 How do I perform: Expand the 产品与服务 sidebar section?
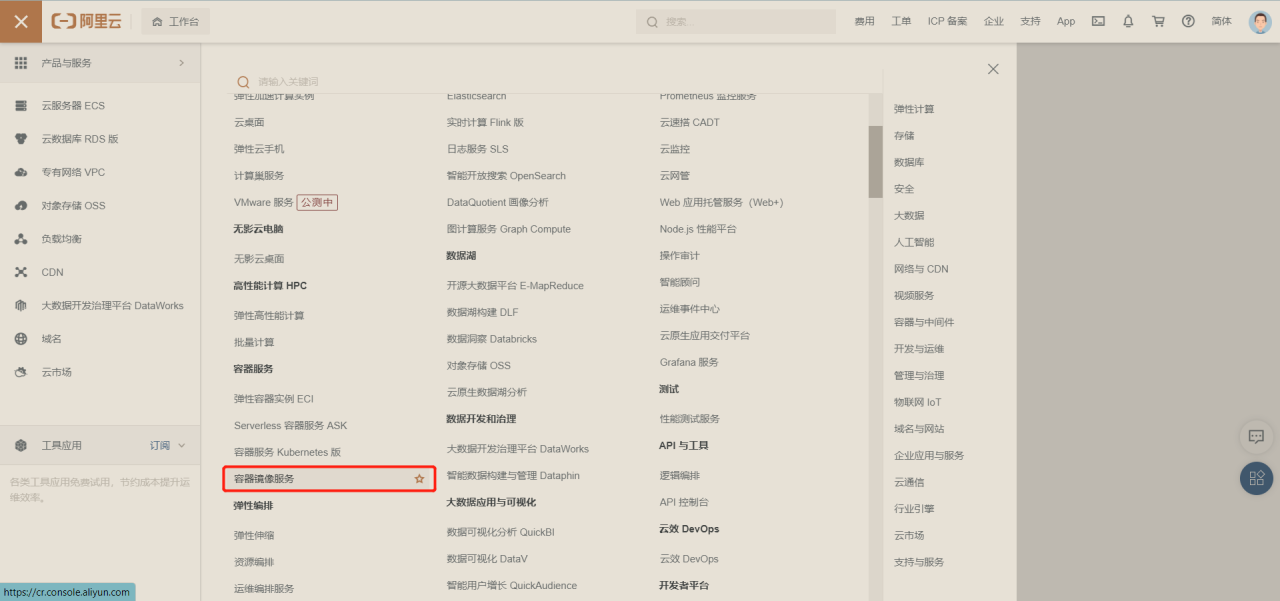[x=100, y=62]
